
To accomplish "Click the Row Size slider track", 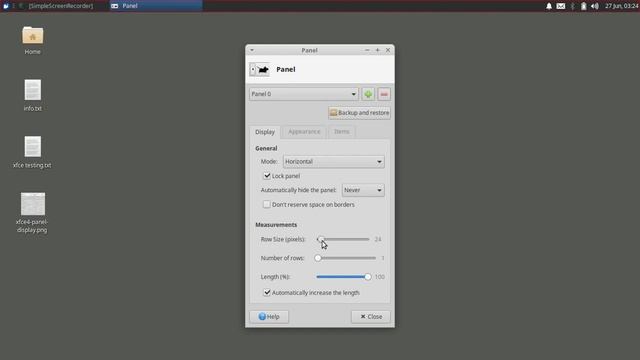I will point(343,239).
